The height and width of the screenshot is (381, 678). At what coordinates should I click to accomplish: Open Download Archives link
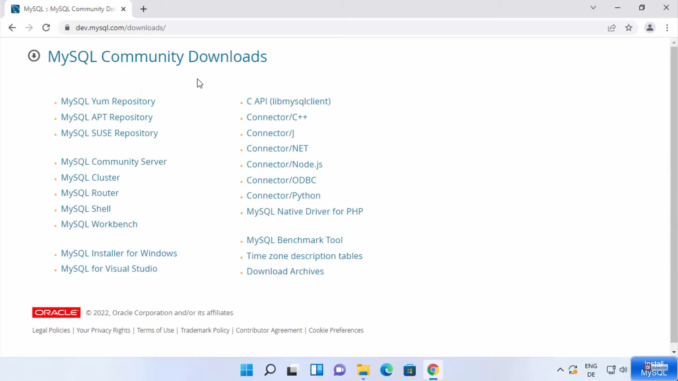tap(285, 272)
